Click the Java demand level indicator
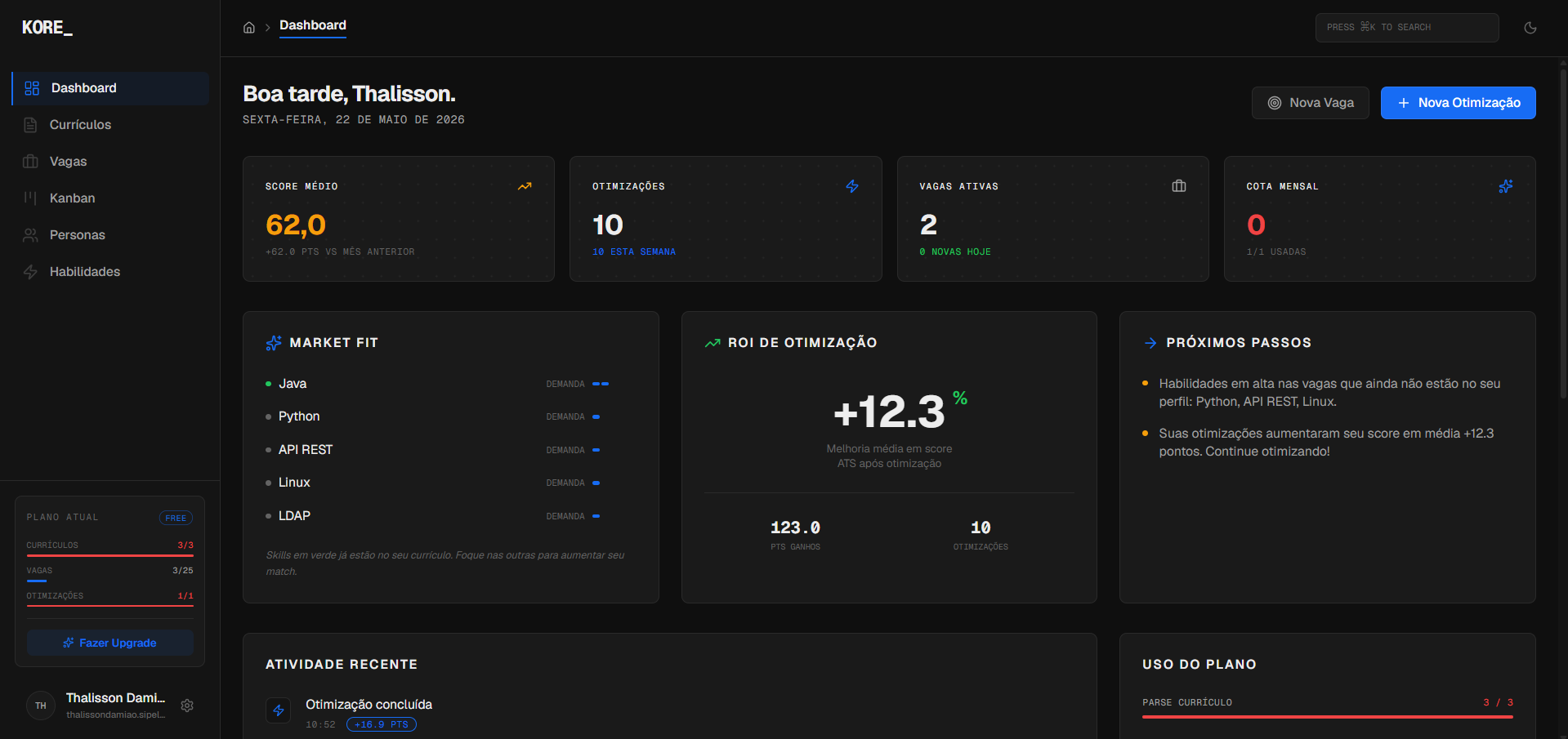Viewport: 1568px width, 739px height. tap(601, 384)
